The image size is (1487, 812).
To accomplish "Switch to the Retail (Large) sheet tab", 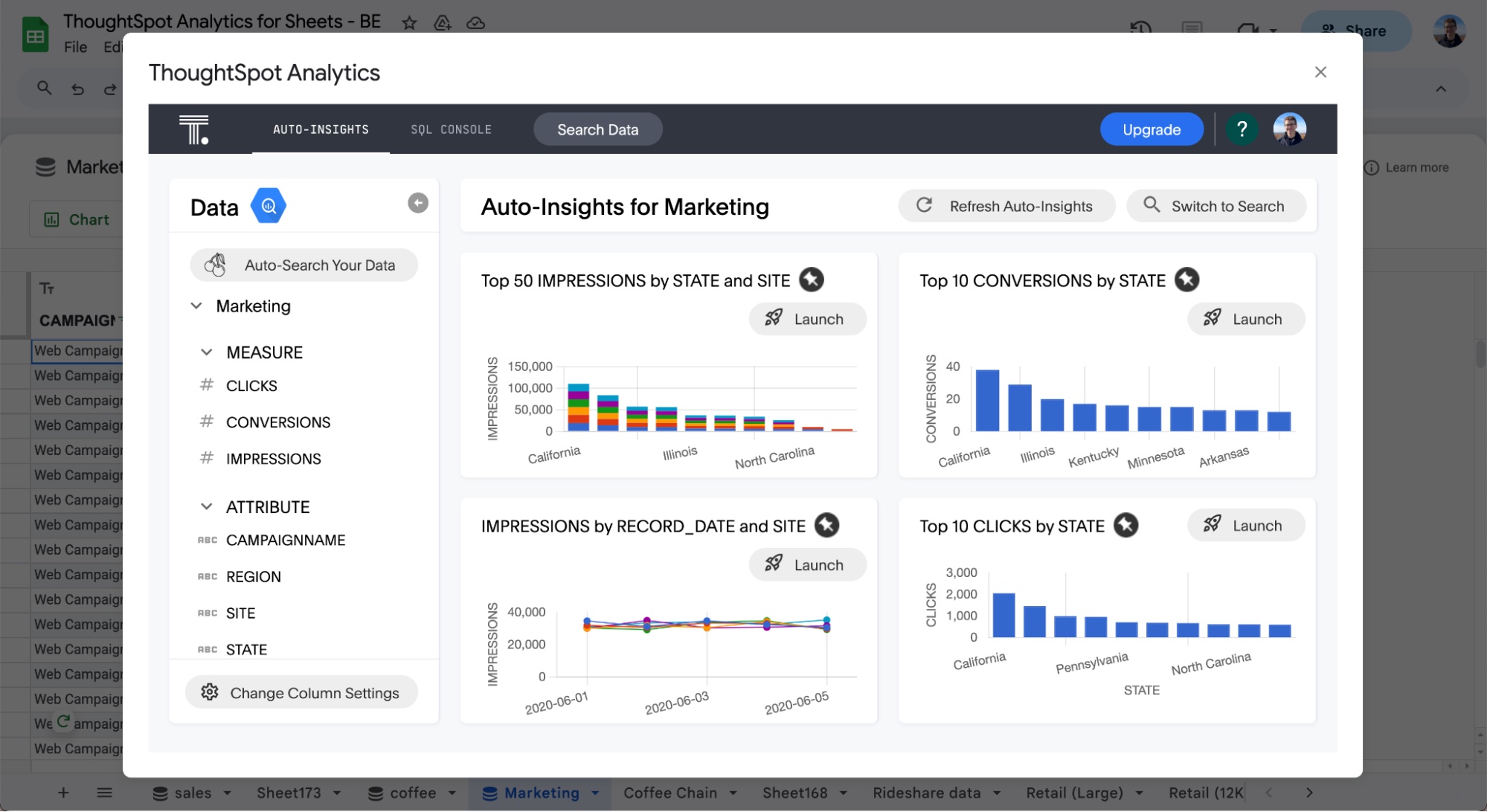I will click(x=1074, y=793).
